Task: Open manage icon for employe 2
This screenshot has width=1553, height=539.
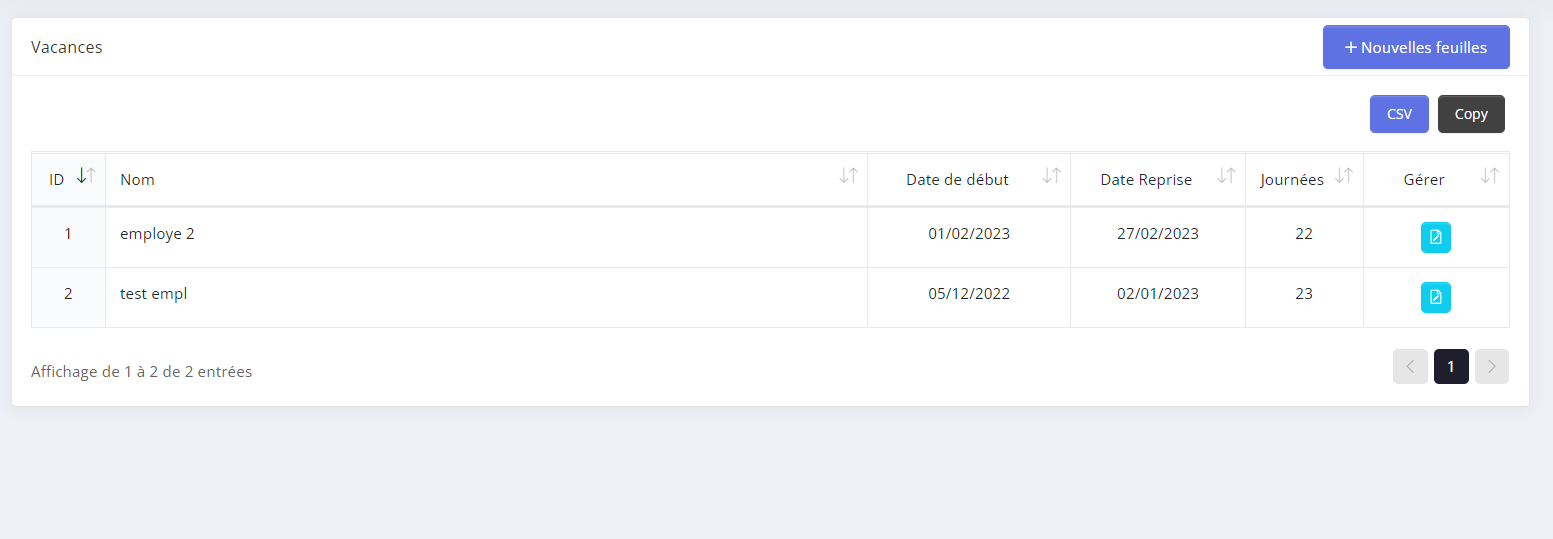Action: [1435, 237]
